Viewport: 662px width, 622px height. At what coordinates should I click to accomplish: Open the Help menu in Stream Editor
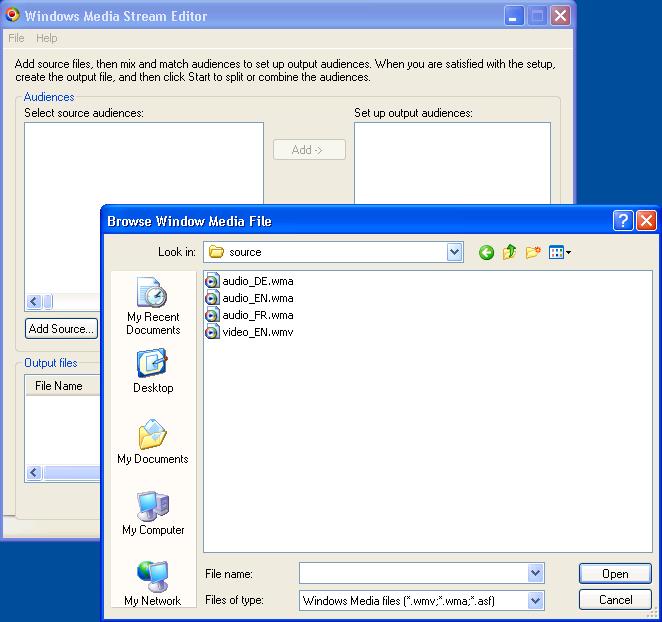(46, 38)
